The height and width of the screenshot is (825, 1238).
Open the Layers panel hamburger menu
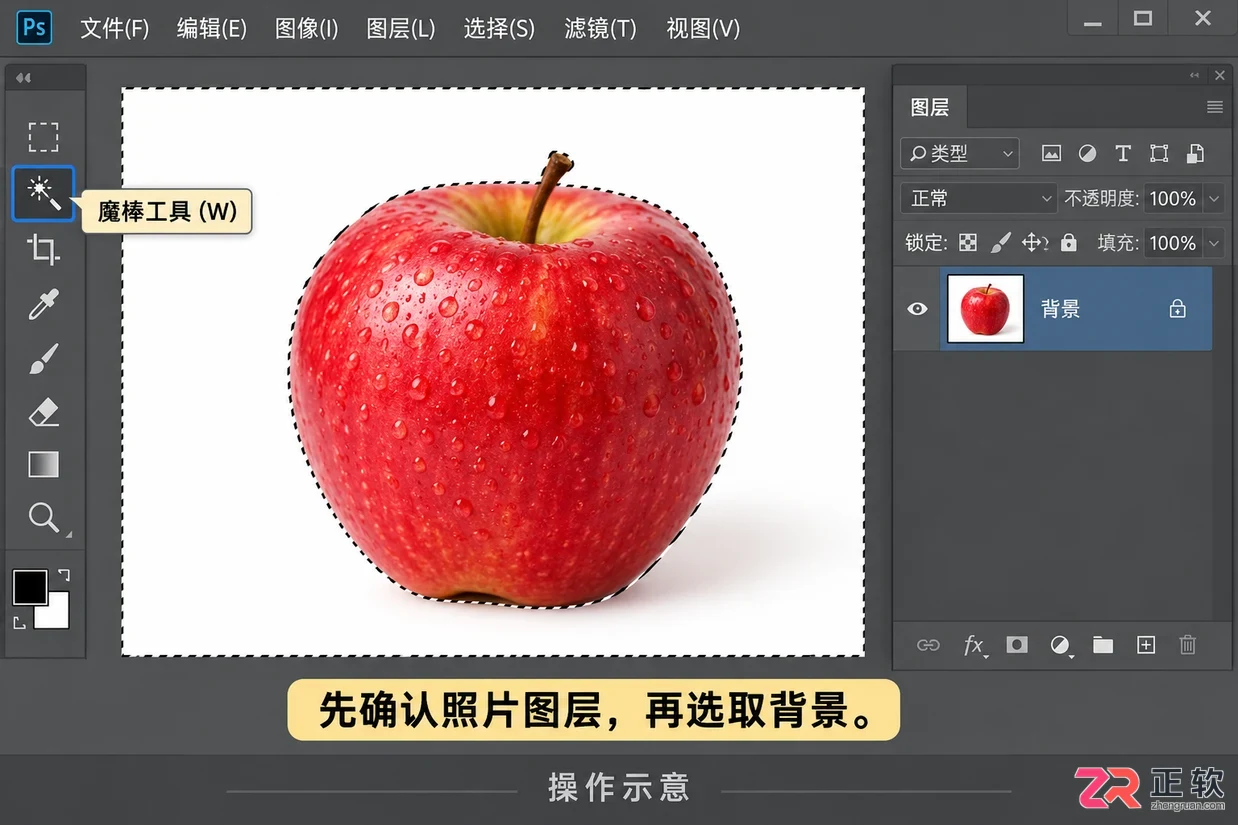pos(1215,107)
